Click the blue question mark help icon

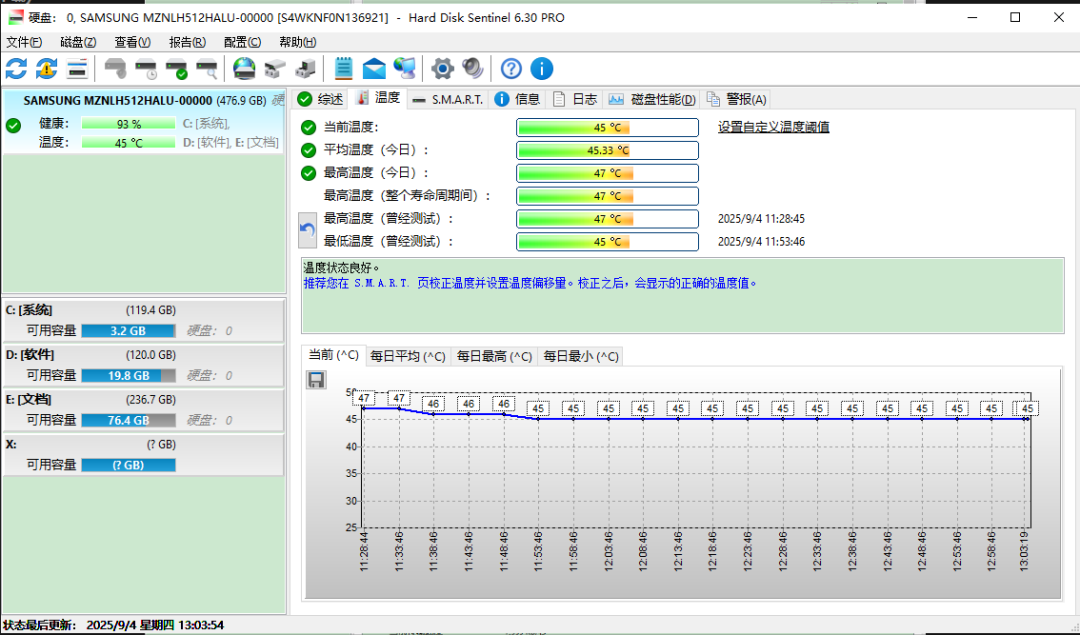pyautogui.click(x=511, y=69)
